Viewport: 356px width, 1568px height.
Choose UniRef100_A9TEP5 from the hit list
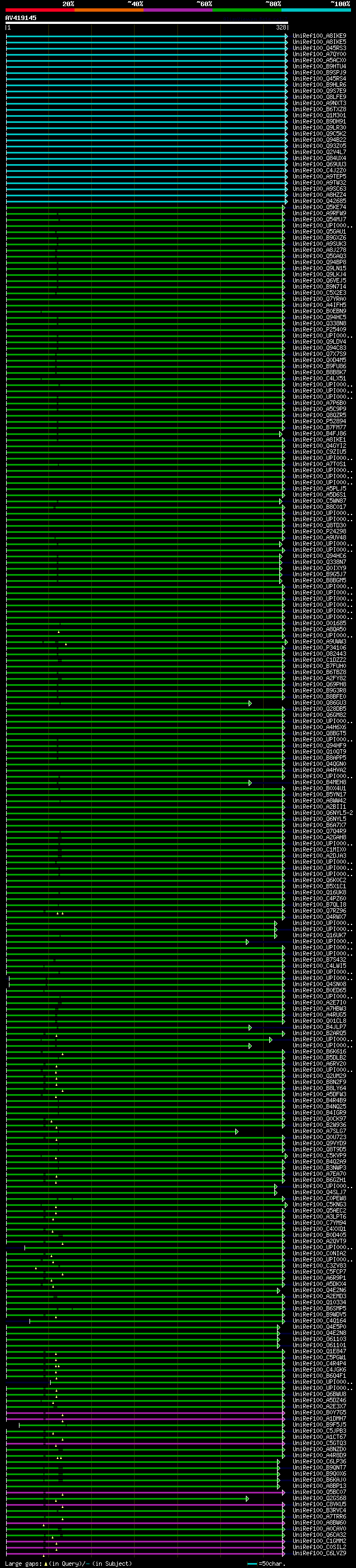click(x=319, y=176)
